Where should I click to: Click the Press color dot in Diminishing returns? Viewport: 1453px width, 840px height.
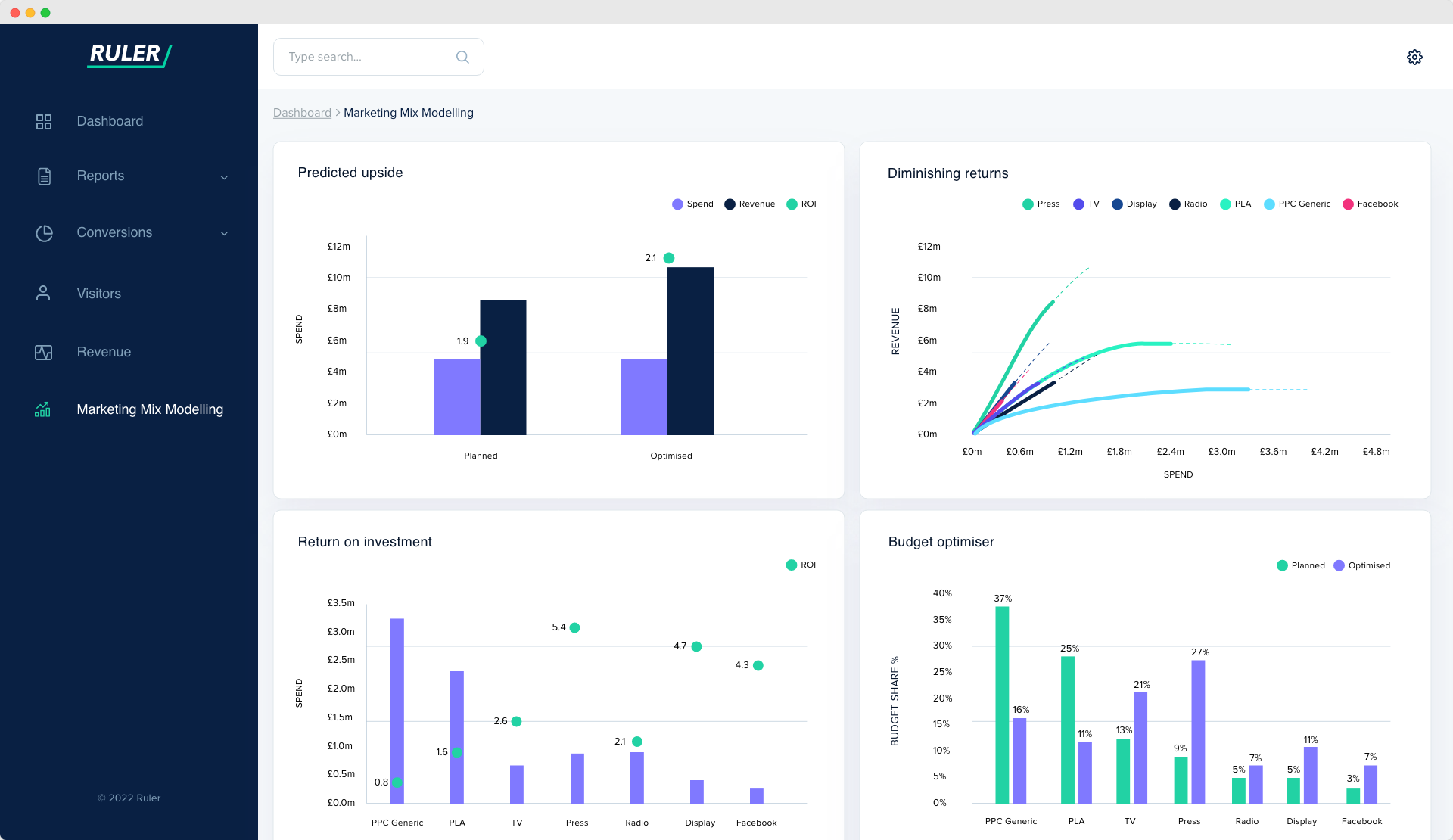[x=1028, y=204]
